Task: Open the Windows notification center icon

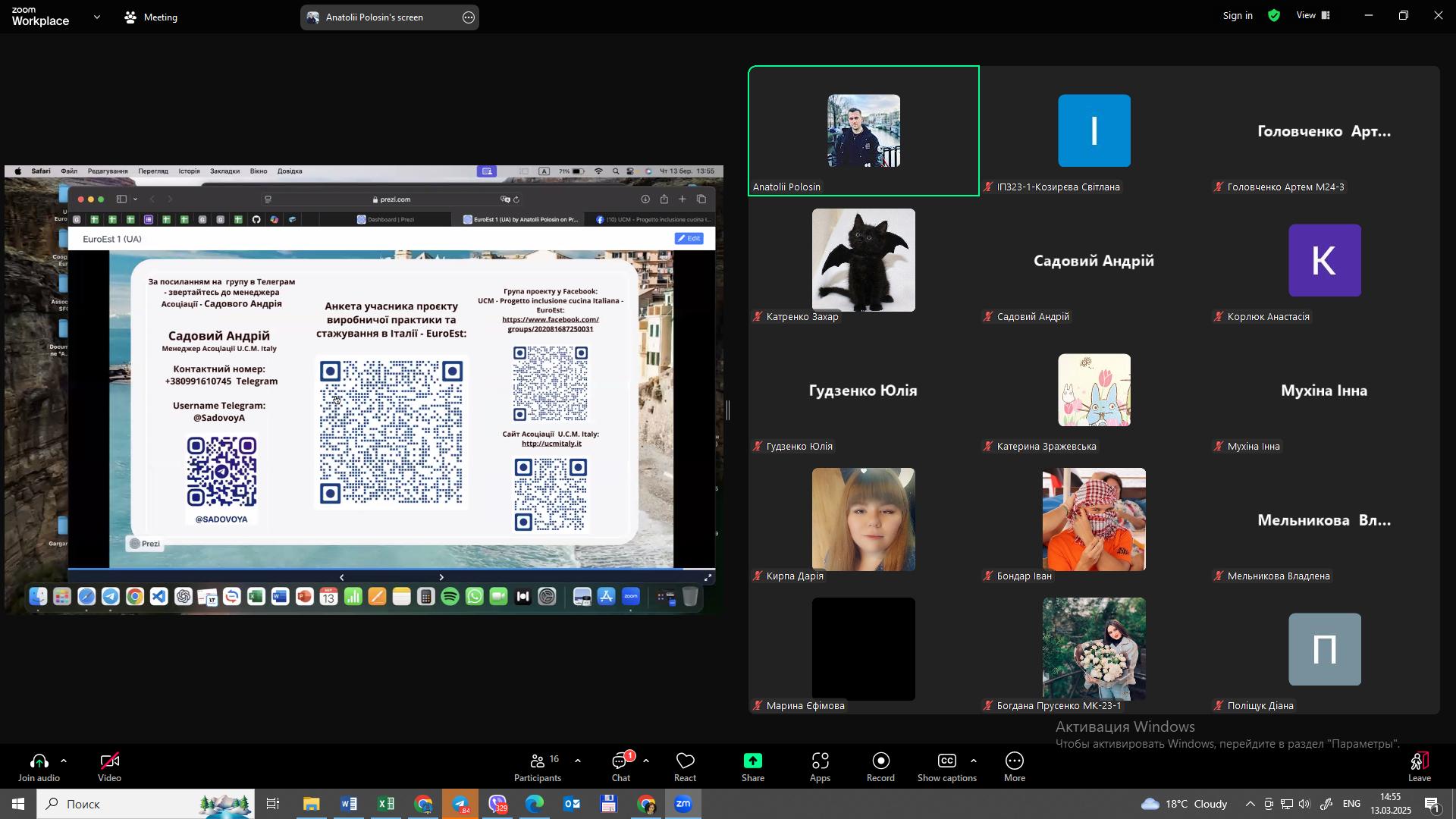Action: point(1432,804)
